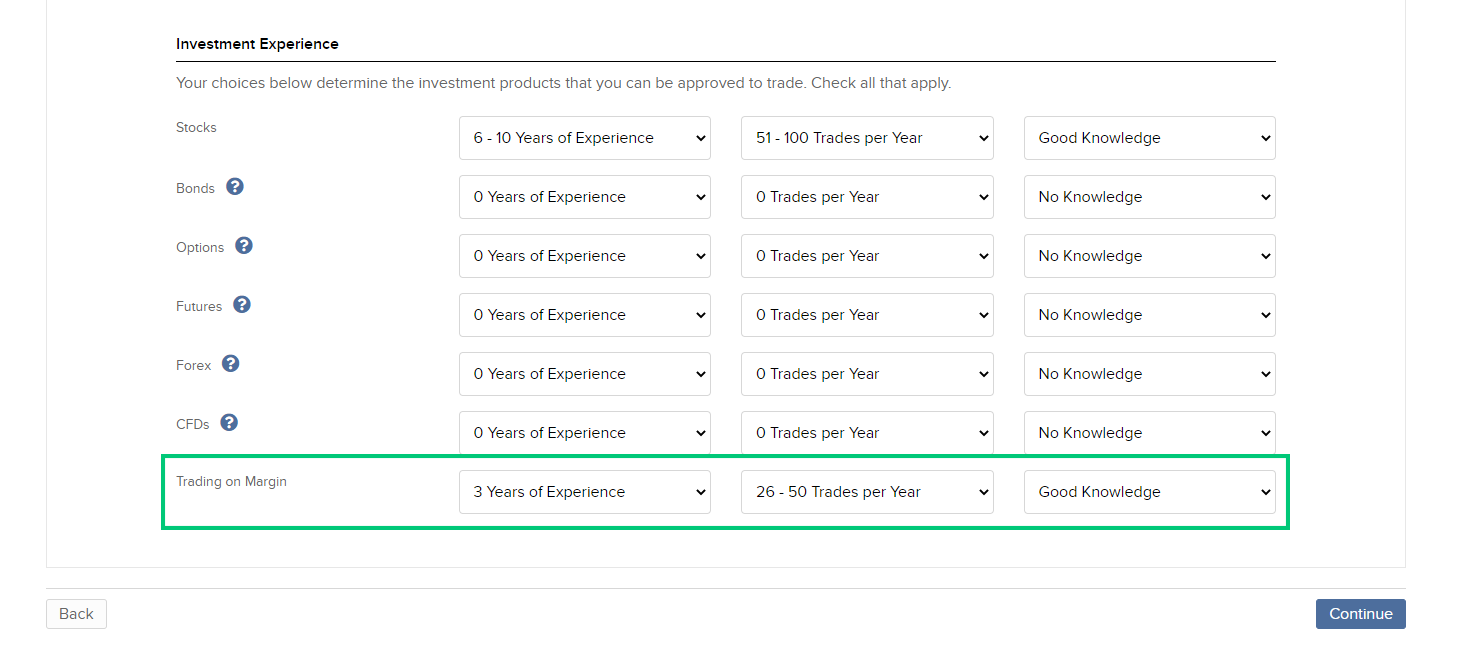Open Bonds knowledge level dropdown
Image resolution: width=1457 pixels, height=671 pixels.
tap(1150, 197)
